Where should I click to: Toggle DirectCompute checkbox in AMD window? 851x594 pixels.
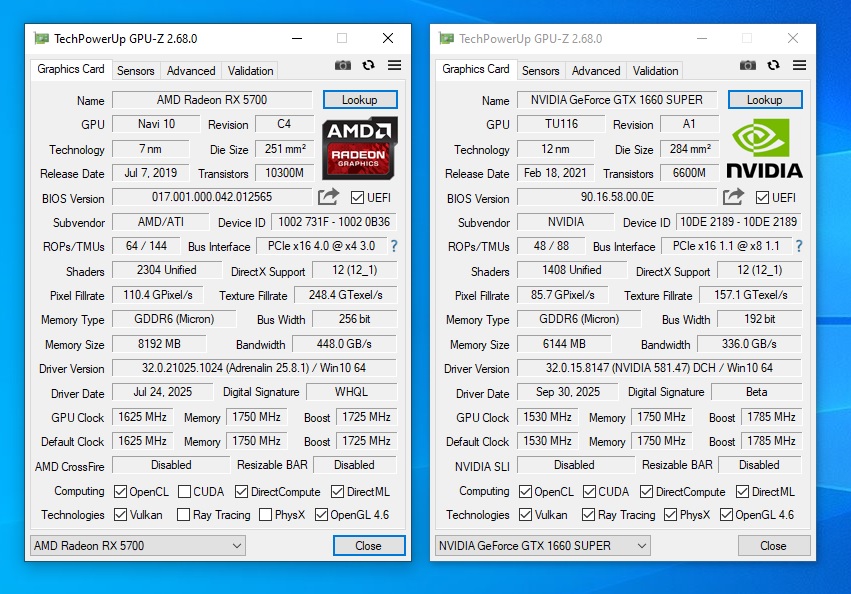click(242, 491)
